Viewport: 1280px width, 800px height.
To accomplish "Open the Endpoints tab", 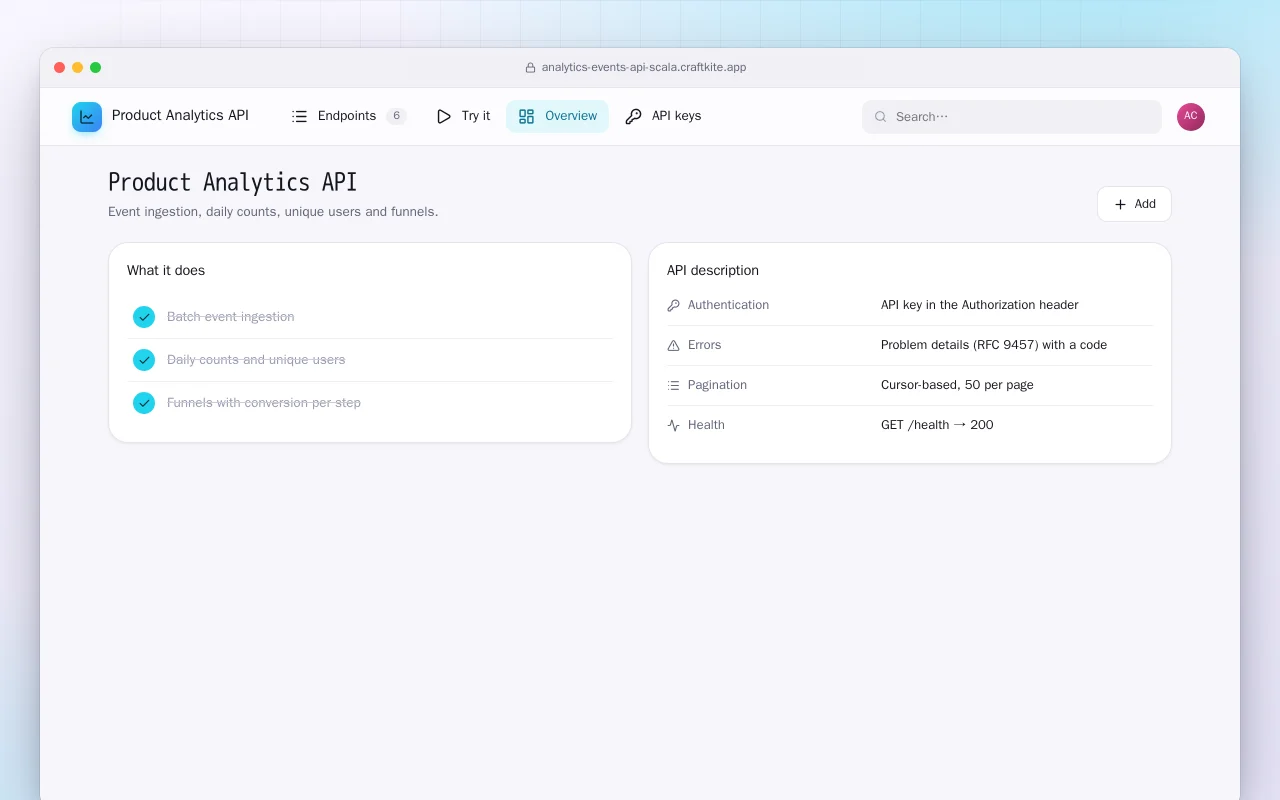I will (x=349, y=116).
